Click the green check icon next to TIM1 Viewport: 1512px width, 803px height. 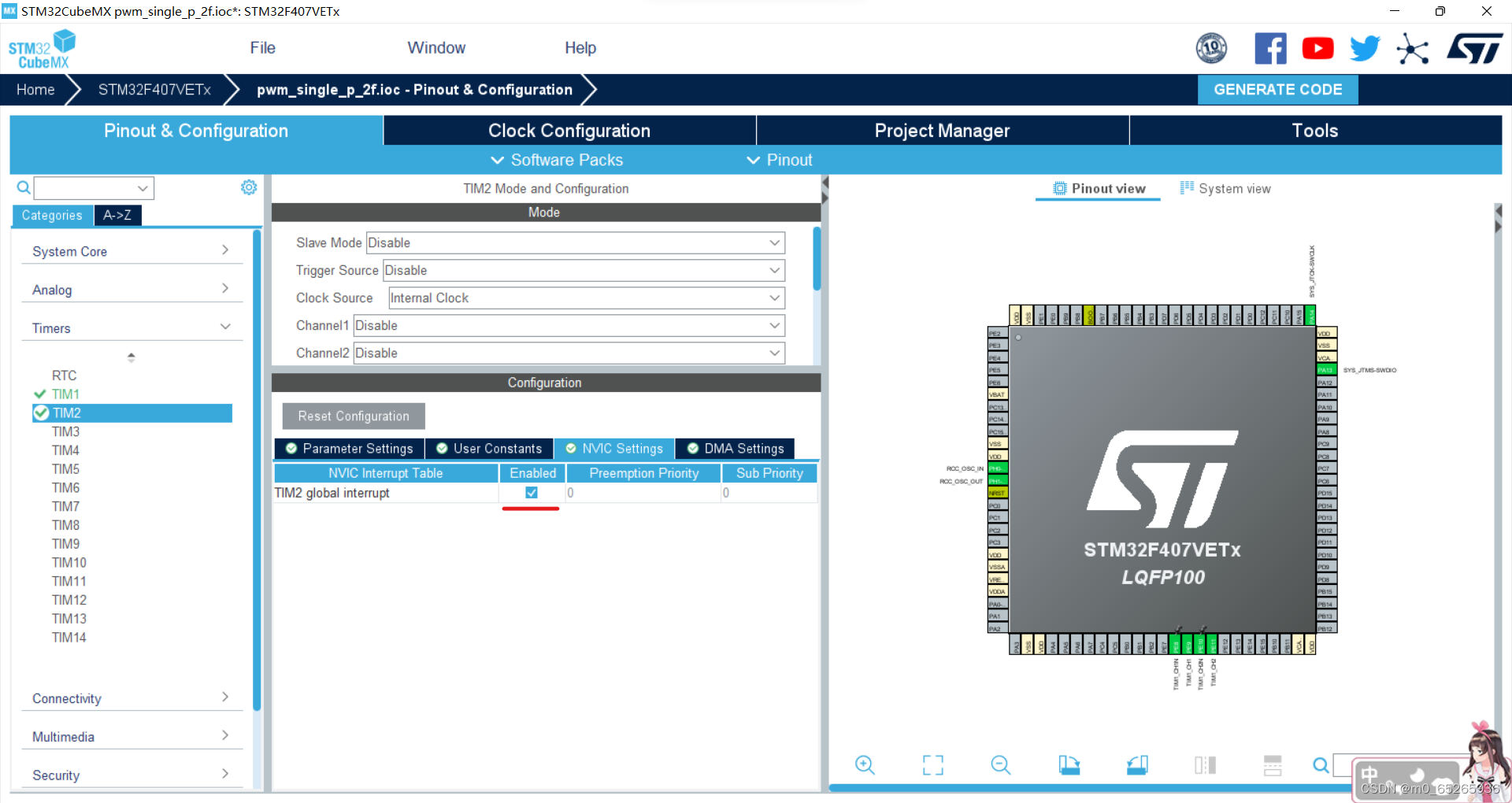[x=40, y=394]
